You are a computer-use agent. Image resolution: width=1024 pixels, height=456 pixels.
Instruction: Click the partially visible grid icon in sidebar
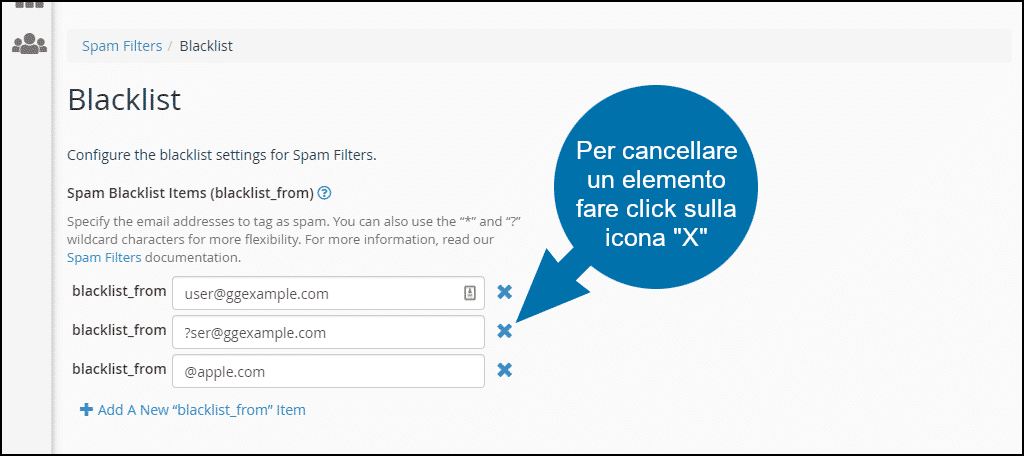[x=29, y=3]
